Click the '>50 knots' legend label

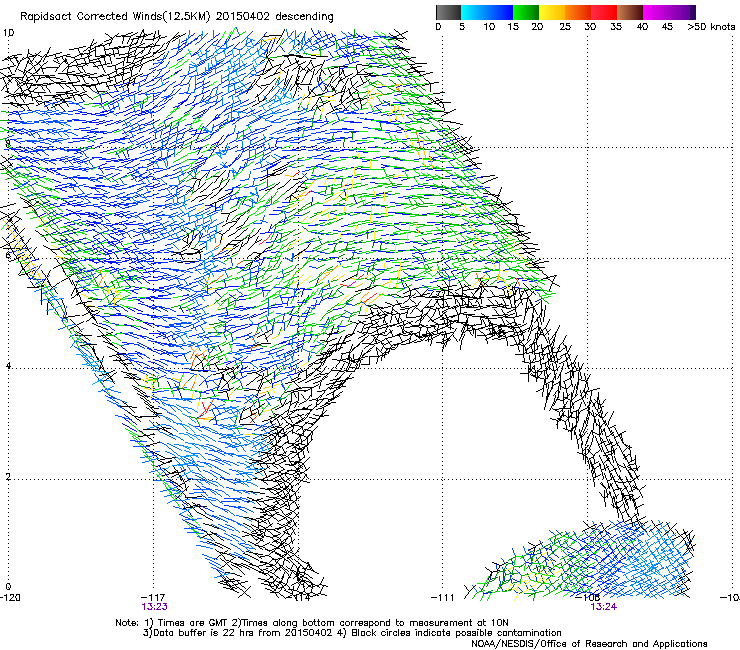[711, 27]
